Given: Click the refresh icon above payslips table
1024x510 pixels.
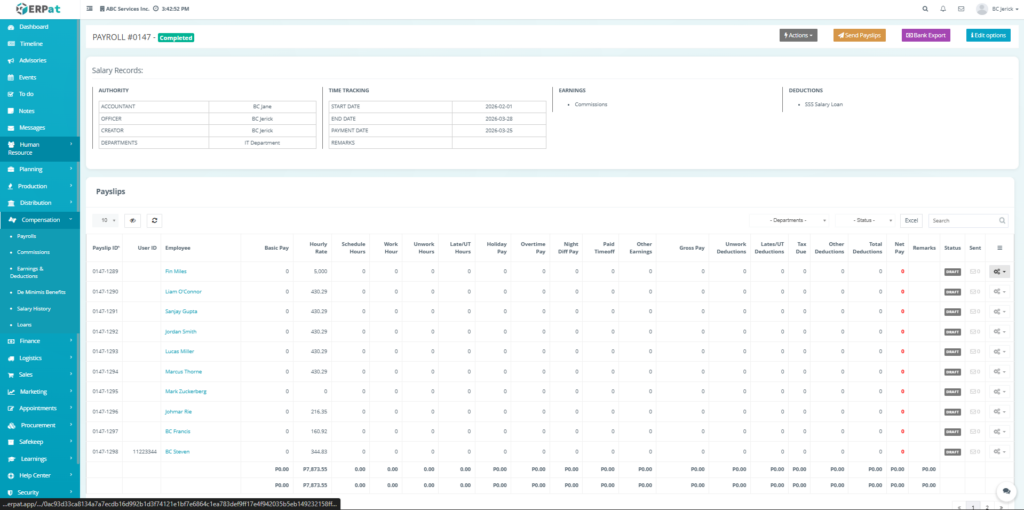Looking at the screenshot, I should pos(155,220).
